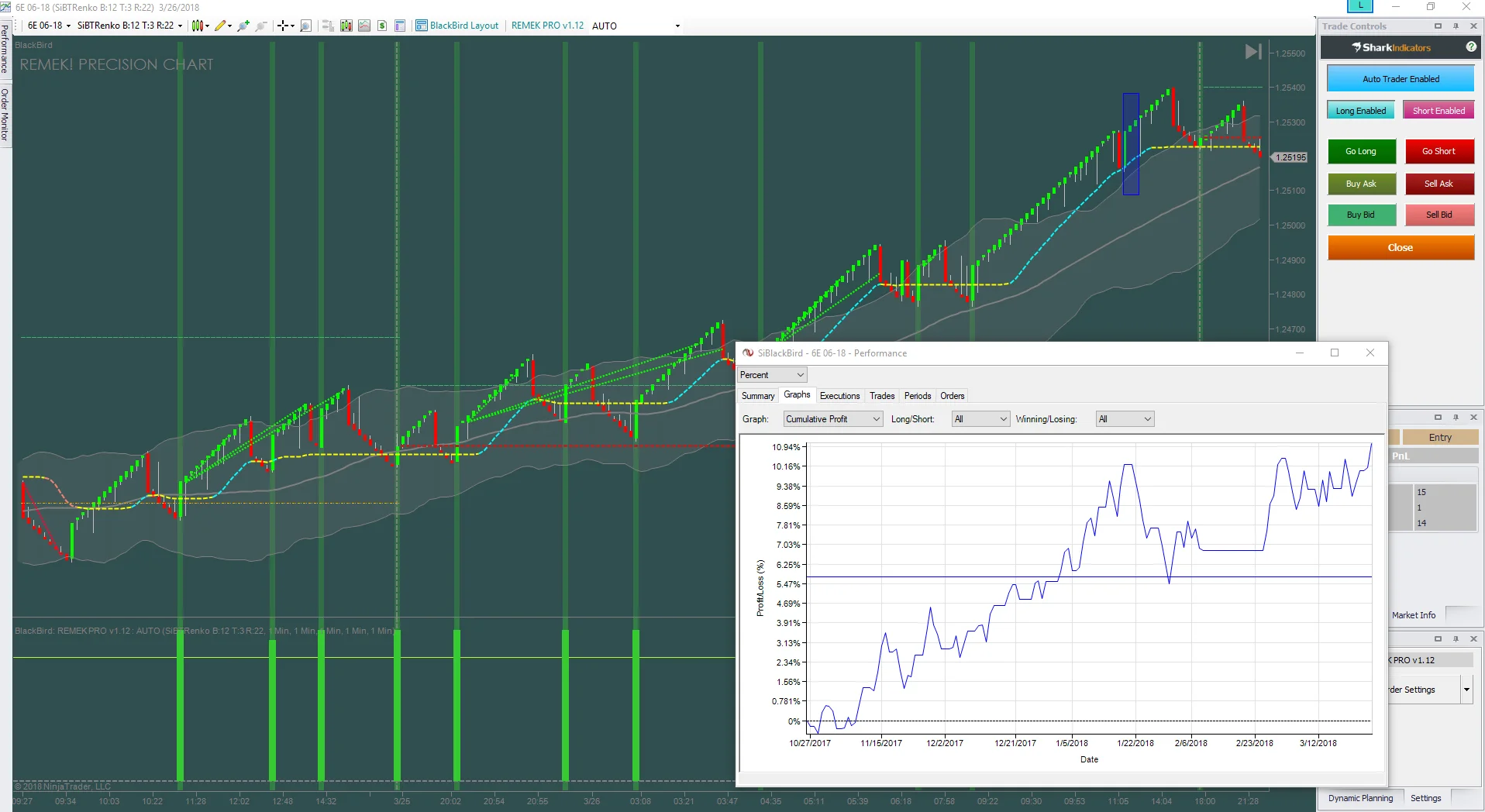This screenshot has width=1485, height=812.
Task: Click REMEK PRO v1.12 toolbar label
Action: point(547,26)
